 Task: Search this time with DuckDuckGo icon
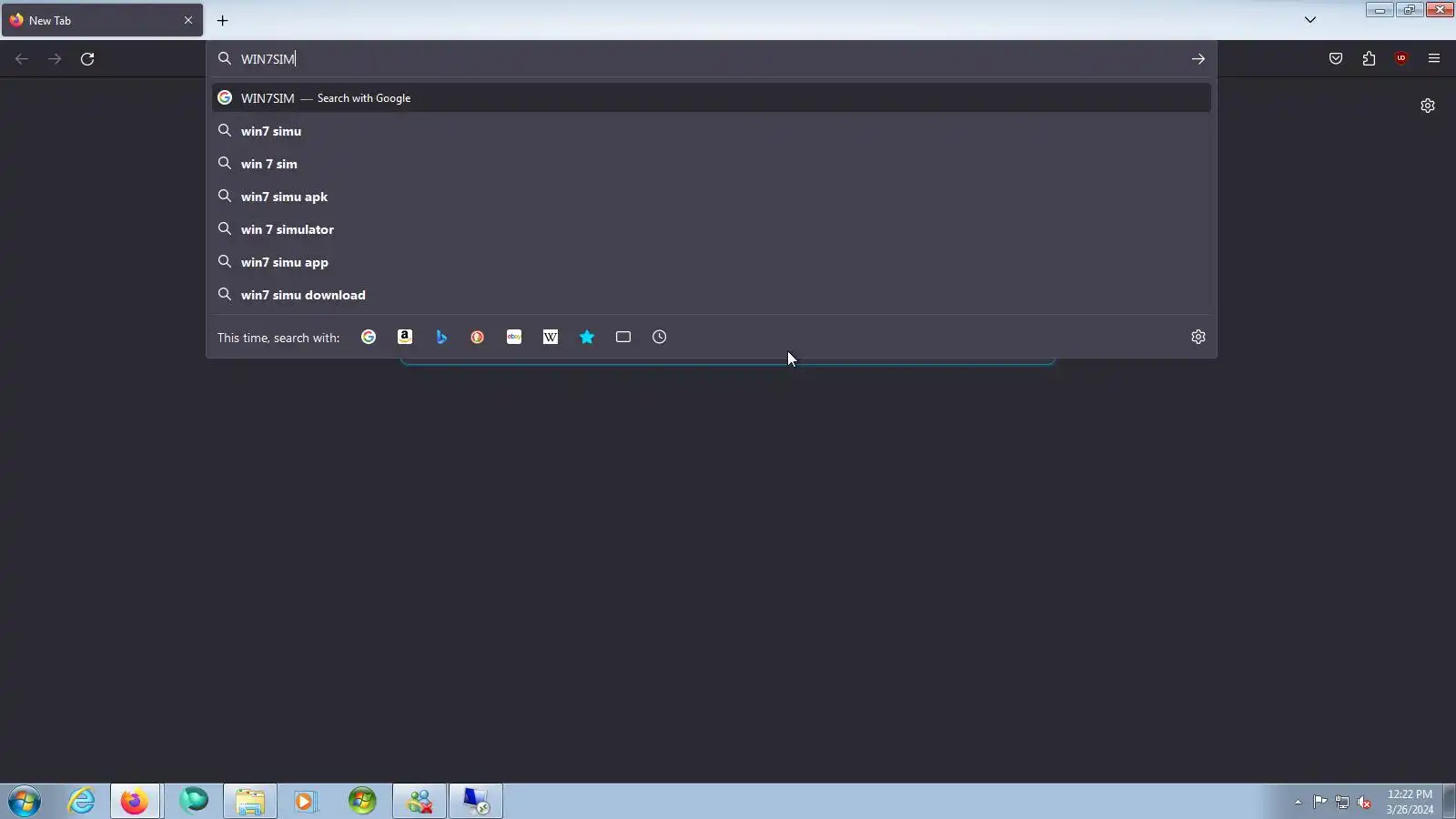[x=478, y=338]
